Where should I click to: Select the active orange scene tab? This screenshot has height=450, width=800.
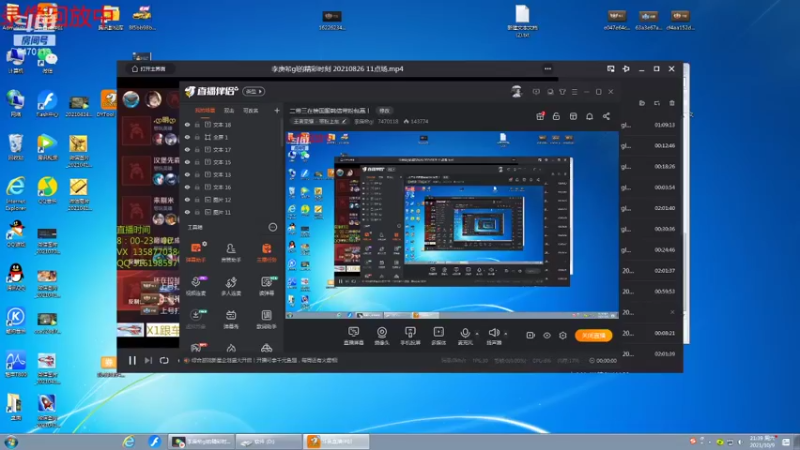point(205,111)
